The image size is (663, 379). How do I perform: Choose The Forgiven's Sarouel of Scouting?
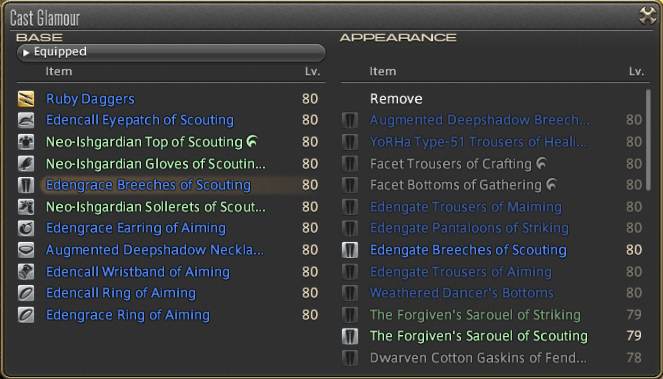coord(493,336)
